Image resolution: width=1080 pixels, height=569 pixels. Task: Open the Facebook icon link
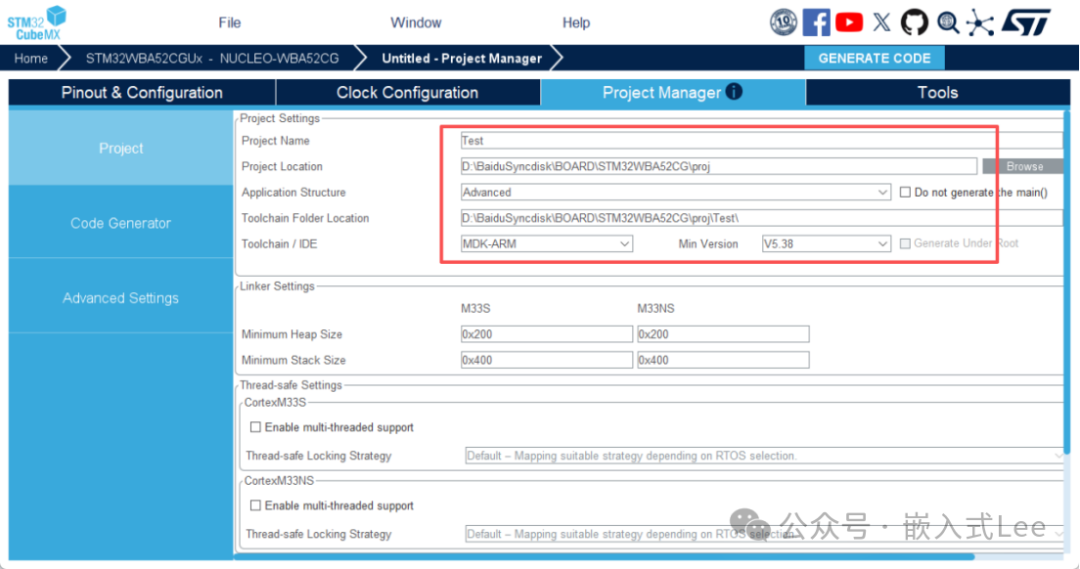(816, 22)
